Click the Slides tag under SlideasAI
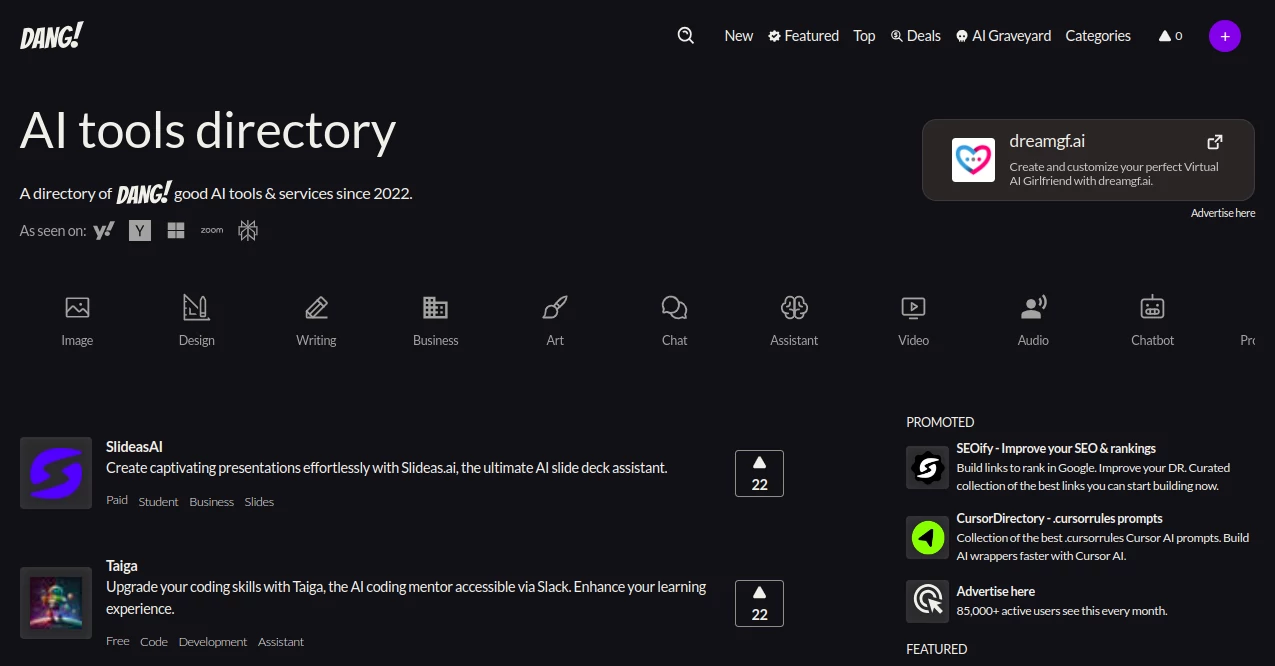The height and width of the screenshot is (666, 1275). tap(259, 502)
